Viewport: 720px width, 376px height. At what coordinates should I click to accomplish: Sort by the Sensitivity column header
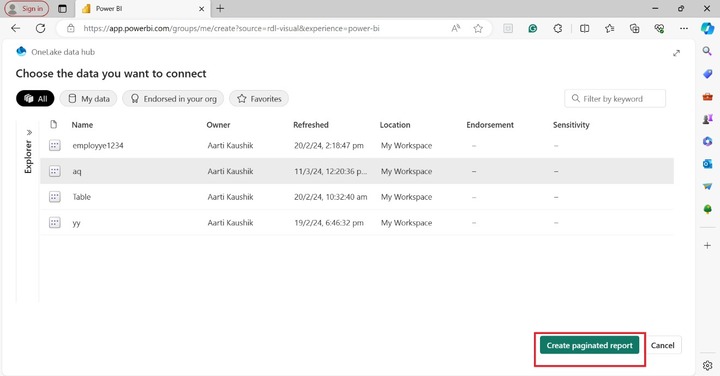coord(571,125)
